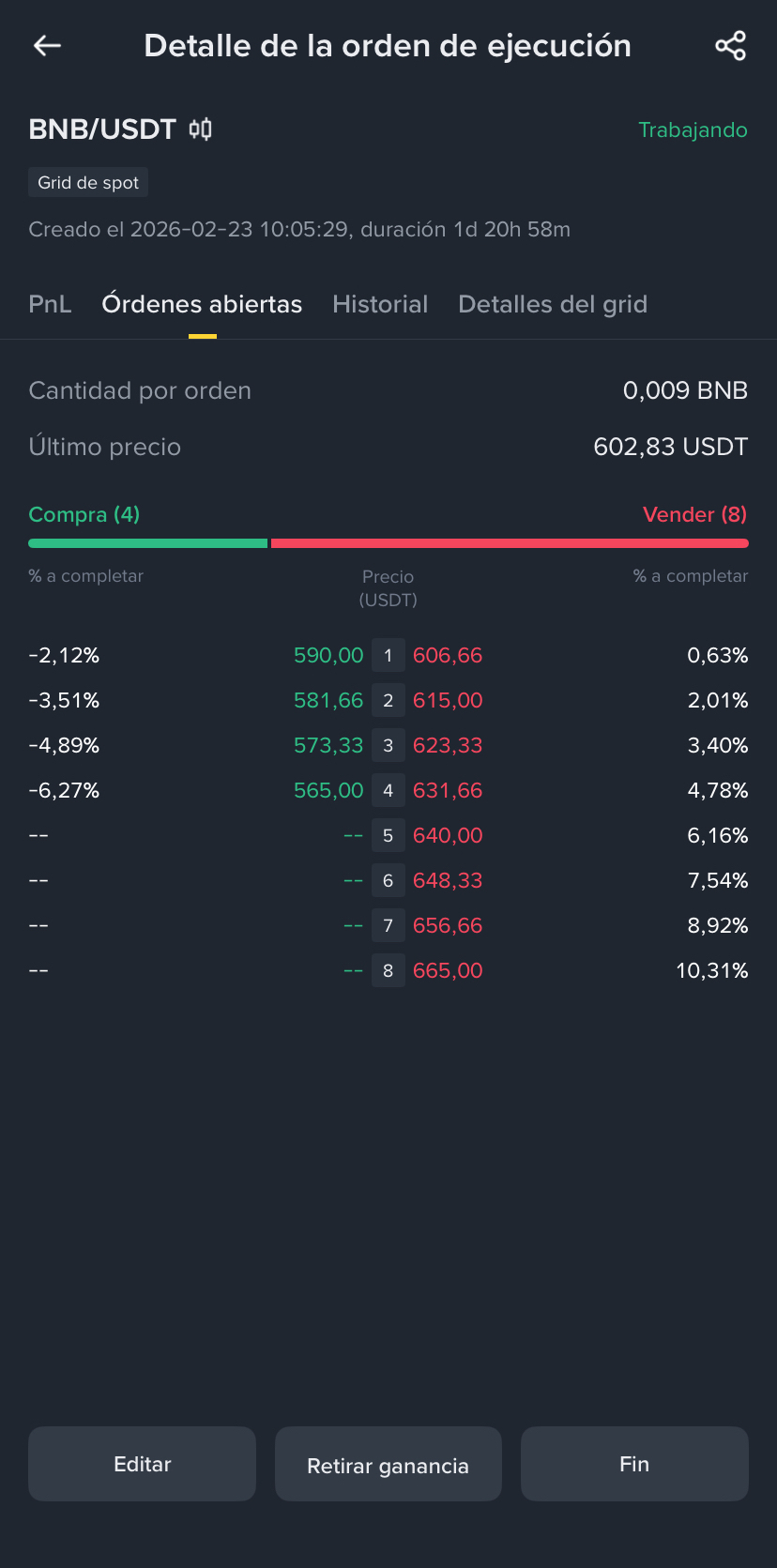Tap grid level number 8 badge

[388, 970]
